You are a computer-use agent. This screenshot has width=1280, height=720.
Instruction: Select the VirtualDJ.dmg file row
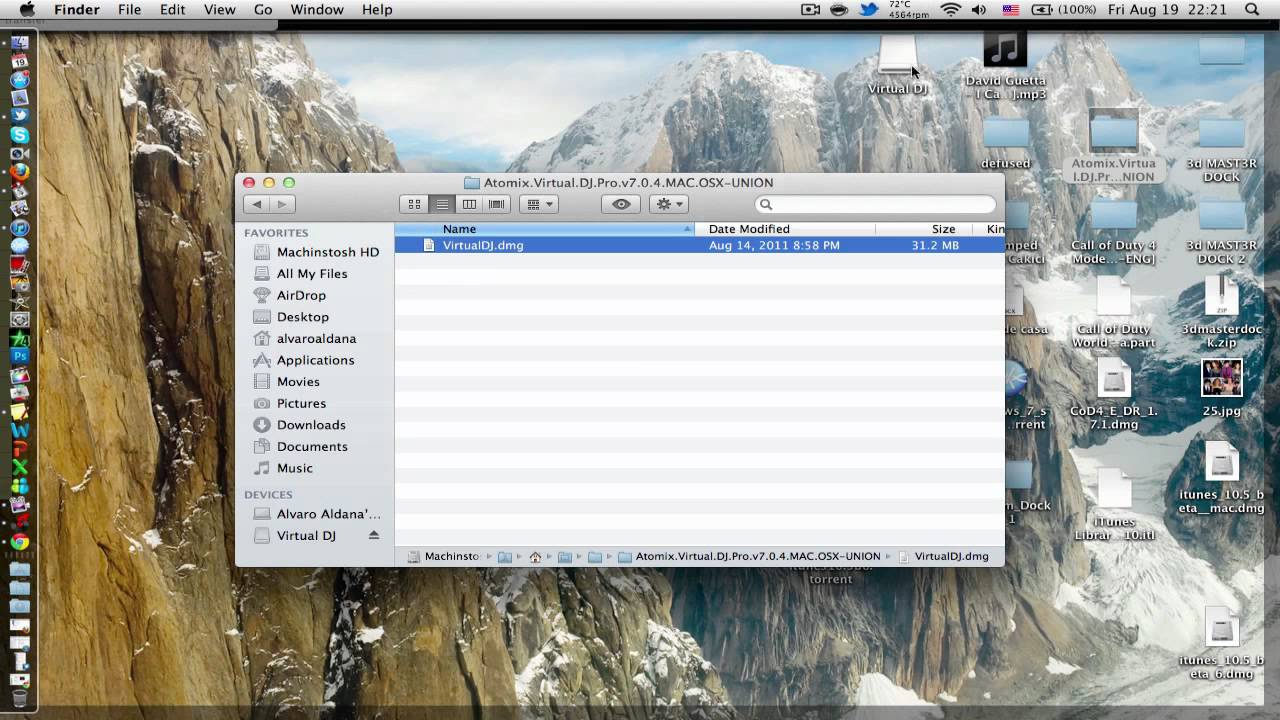click(x=699, y=245)
